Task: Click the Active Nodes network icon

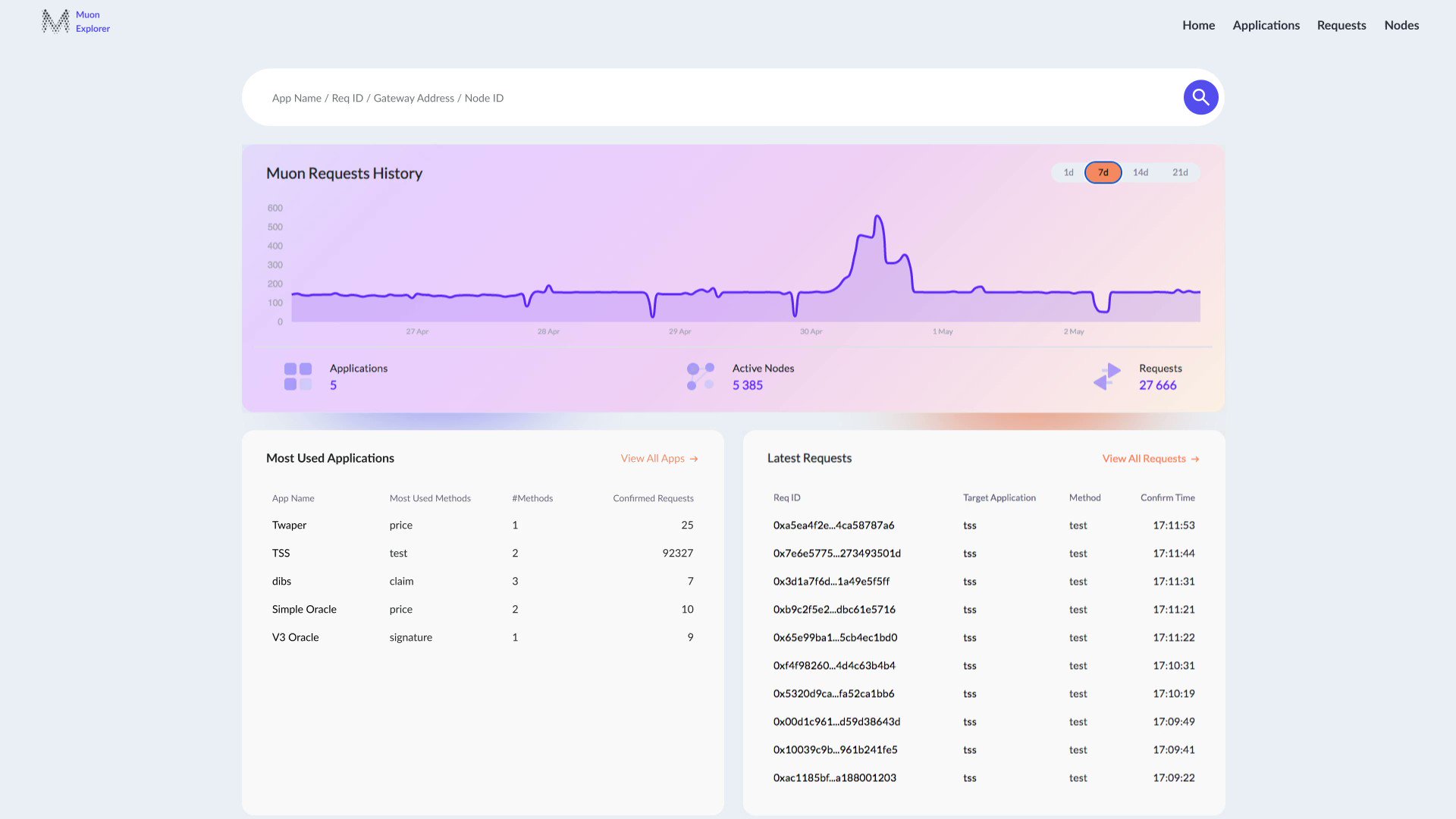Action: click(x=699, y=376)
